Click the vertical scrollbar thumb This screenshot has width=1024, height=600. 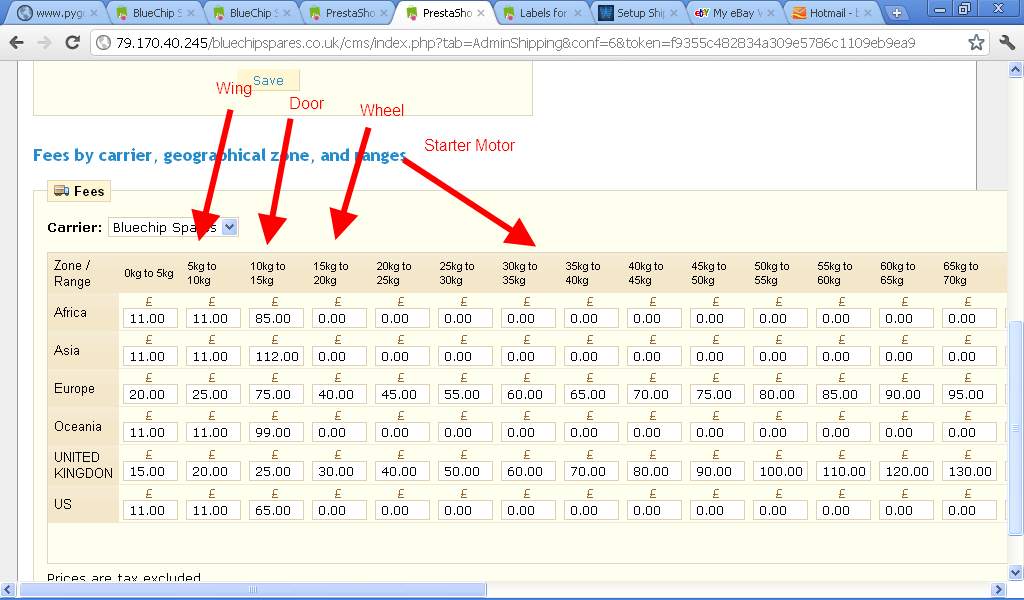click(x=1016, y=428)
